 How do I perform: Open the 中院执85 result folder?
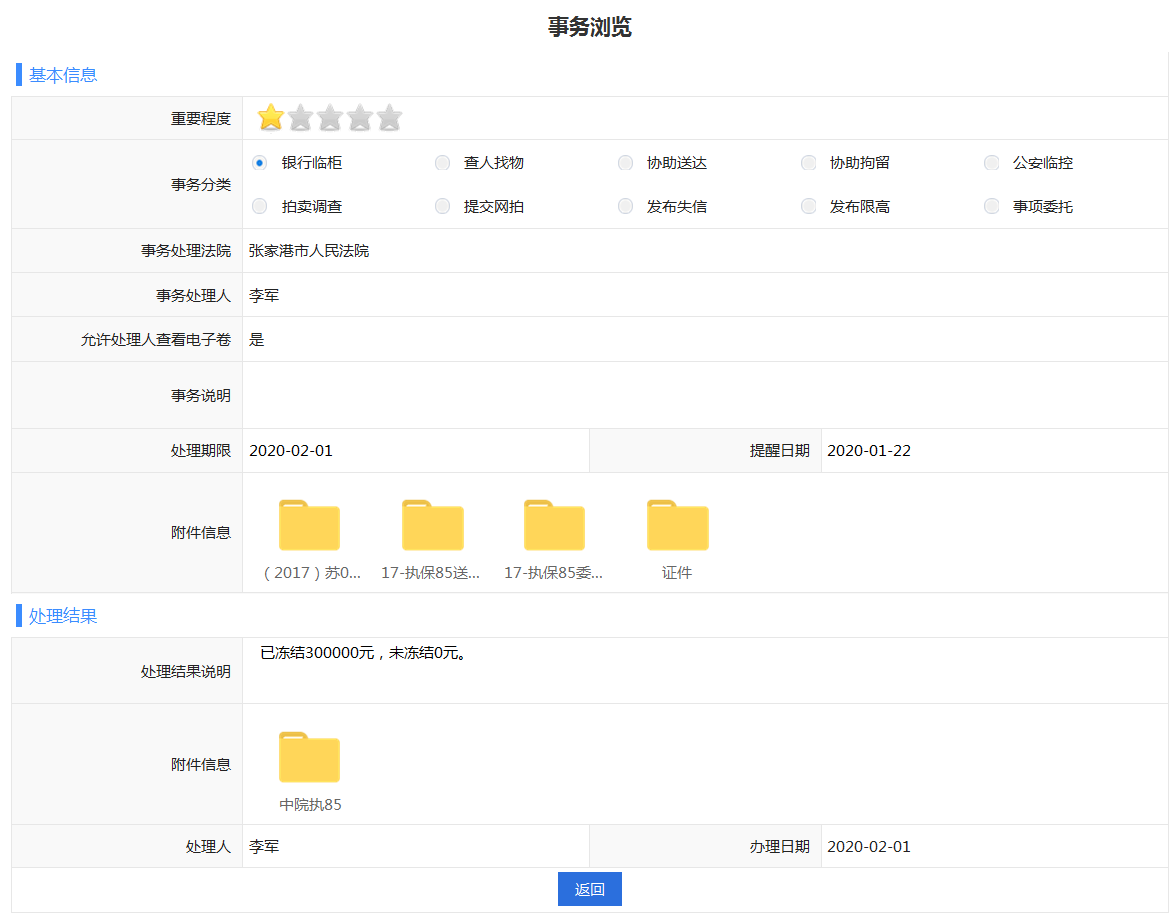[x=309, y=758]
